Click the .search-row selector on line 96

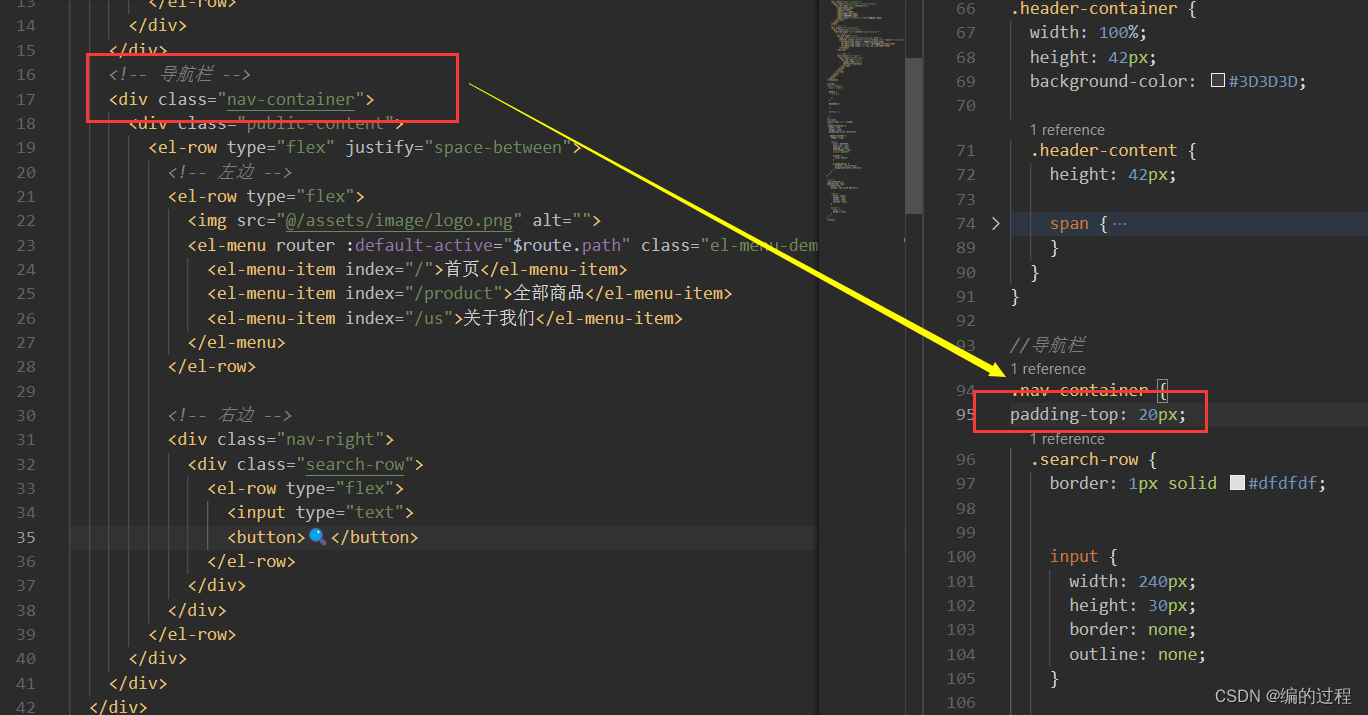pos(1084,459)
